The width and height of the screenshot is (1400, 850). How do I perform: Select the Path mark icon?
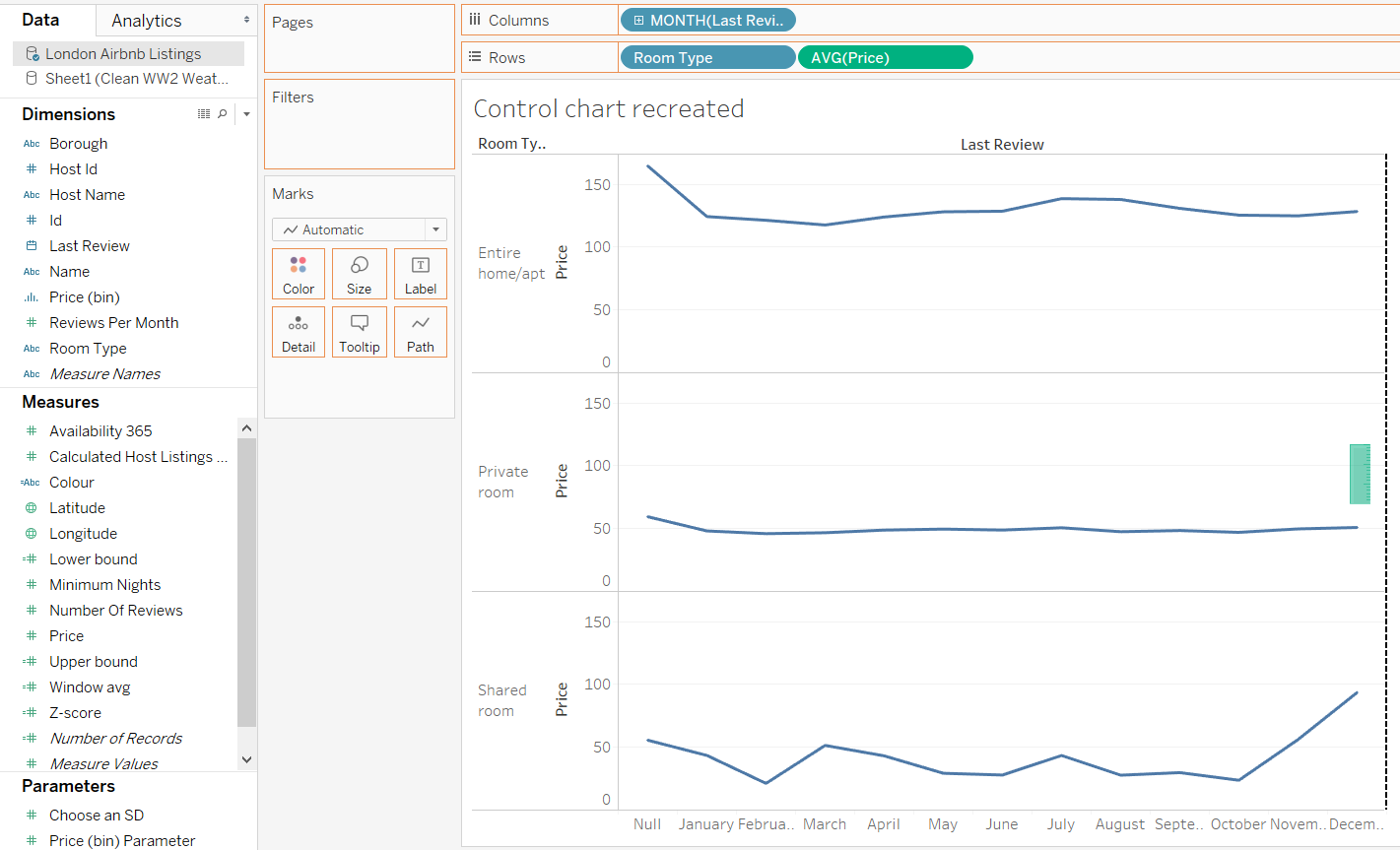click(420, 331)
